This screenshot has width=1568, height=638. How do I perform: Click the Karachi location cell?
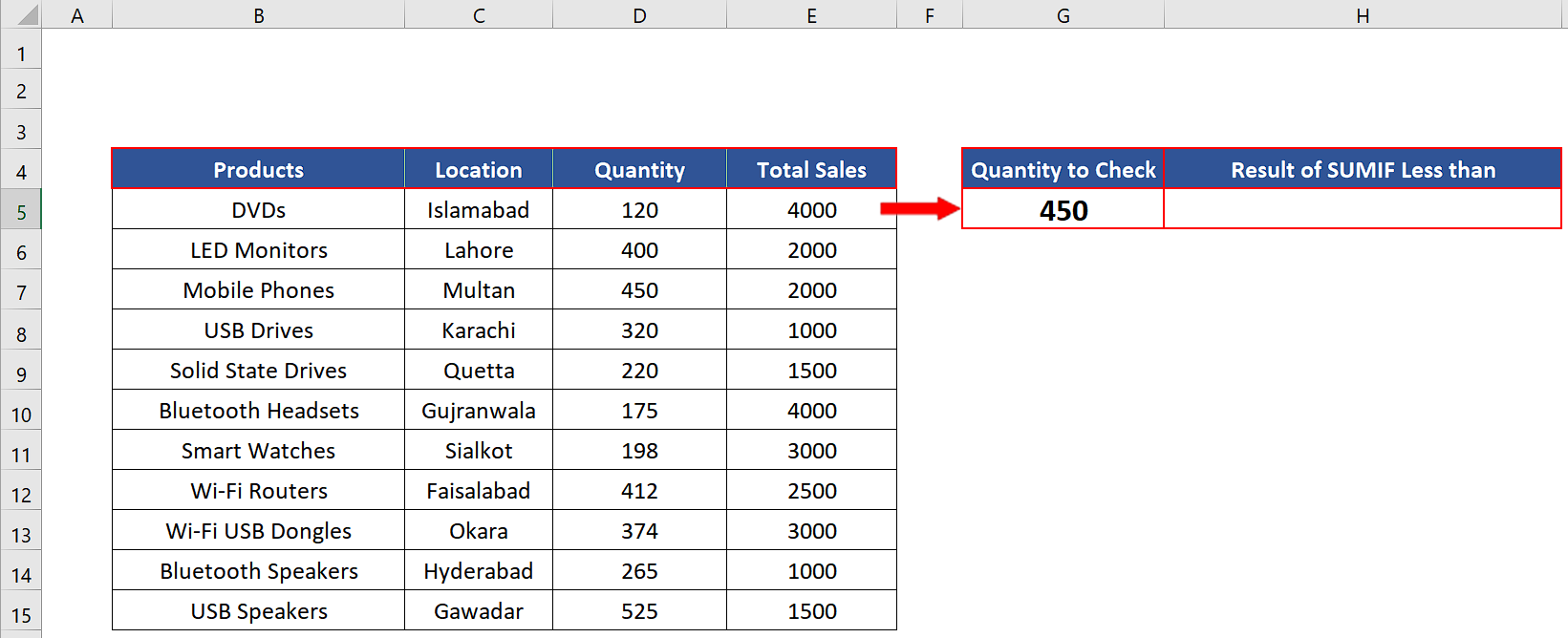click(479, 330)
